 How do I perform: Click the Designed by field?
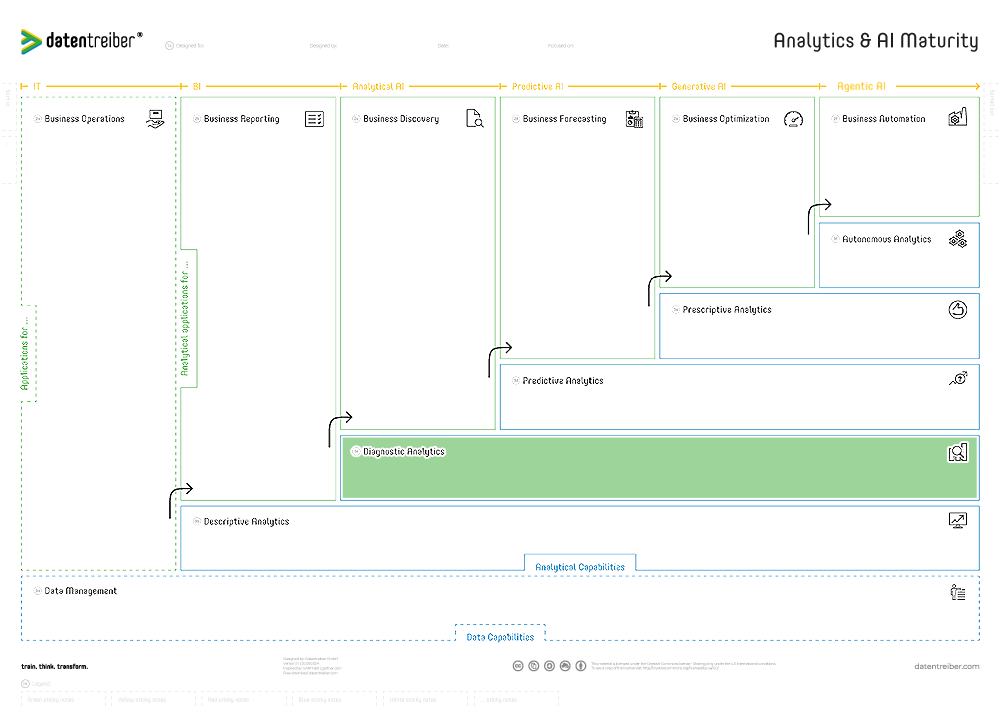[x=323, y=46]
